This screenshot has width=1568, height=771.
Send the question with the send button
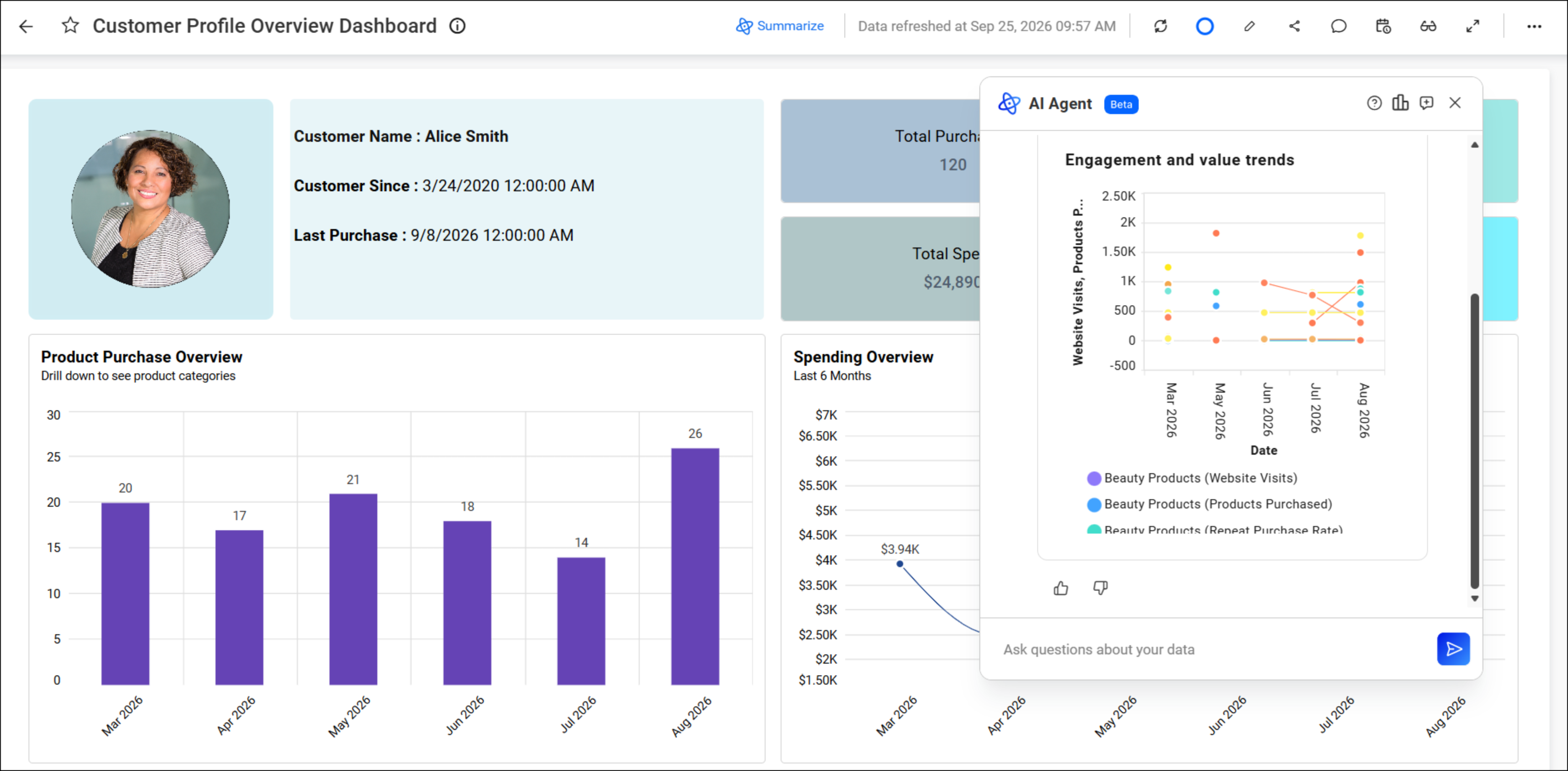click(x=1453, y=649)
